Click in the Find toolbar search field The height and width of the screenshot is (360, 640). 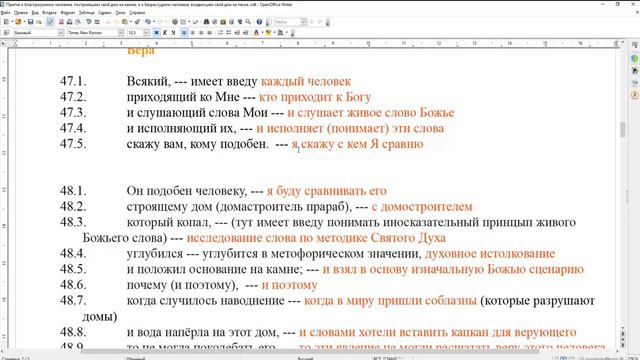click(x=287, y=22)
